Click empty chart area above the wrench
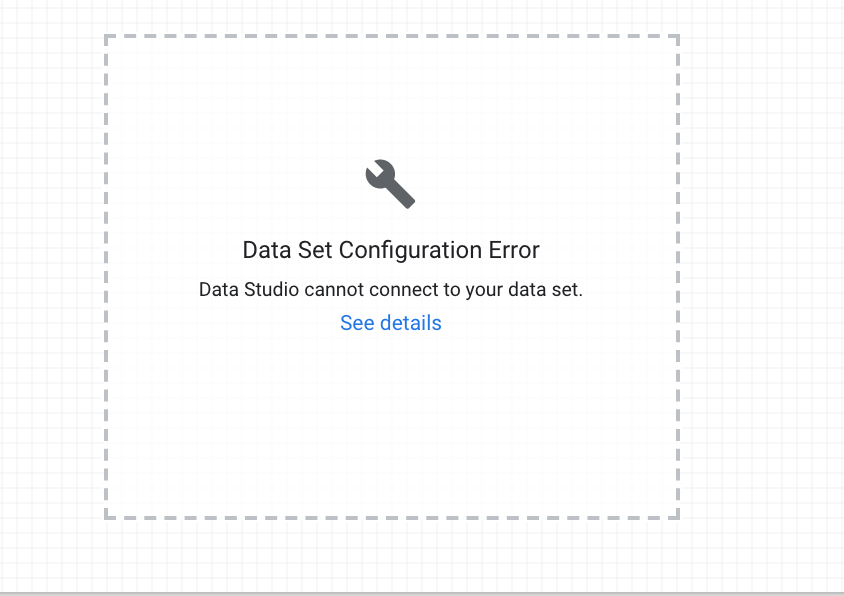This screenshot has height=596, width=844. point(390,95)
